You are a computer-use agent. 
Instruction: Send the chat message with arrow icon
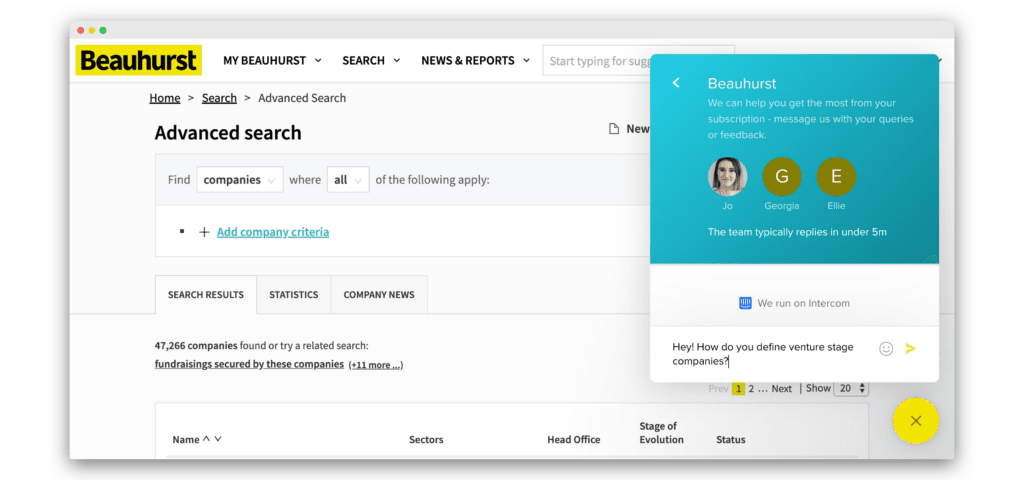pyautogui.click(x=910, y=349)
